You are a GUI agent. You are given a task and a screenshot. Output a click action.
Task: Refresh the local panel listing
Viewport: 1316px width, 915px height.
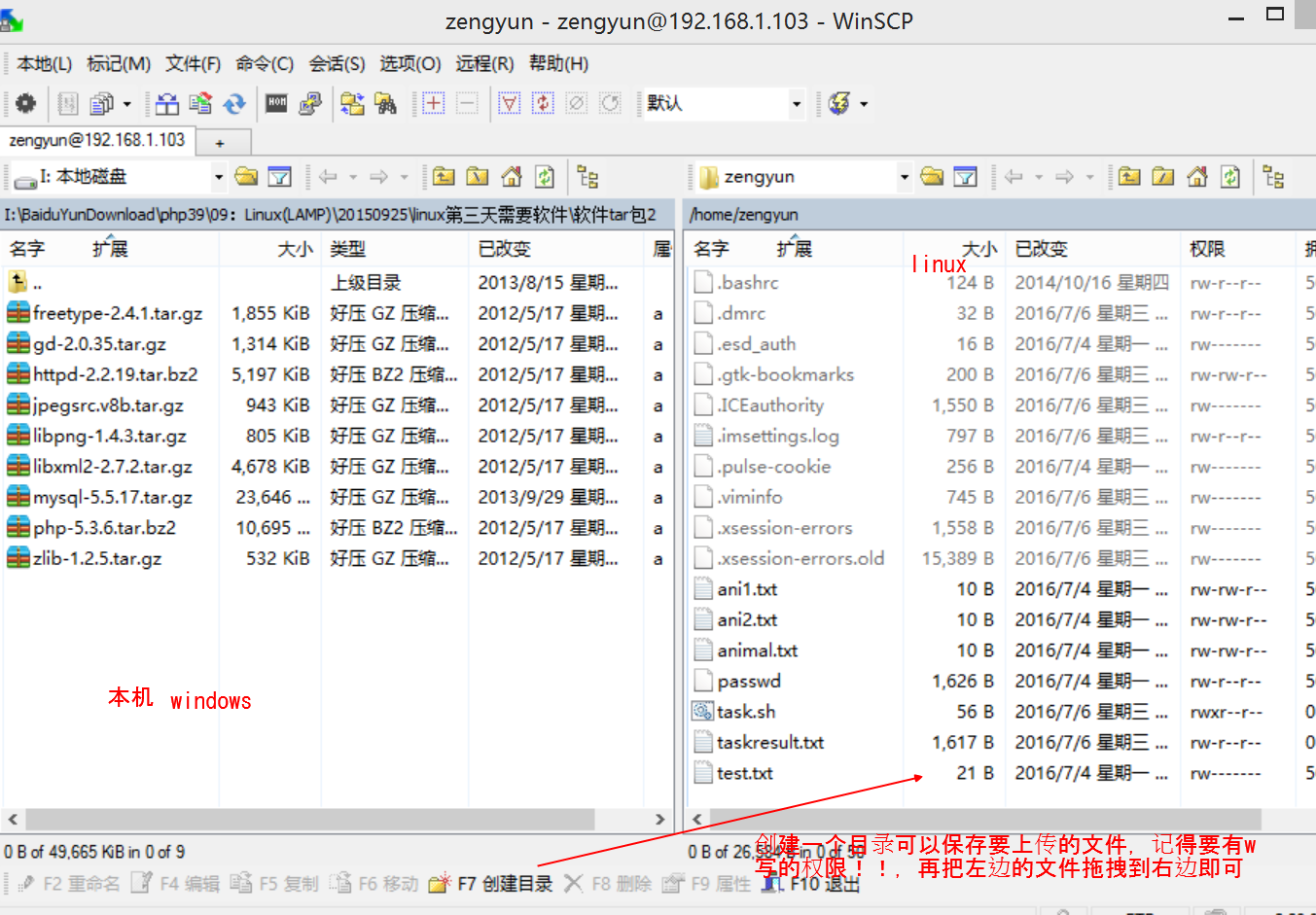pyautogui.click(x=545, y=176)
